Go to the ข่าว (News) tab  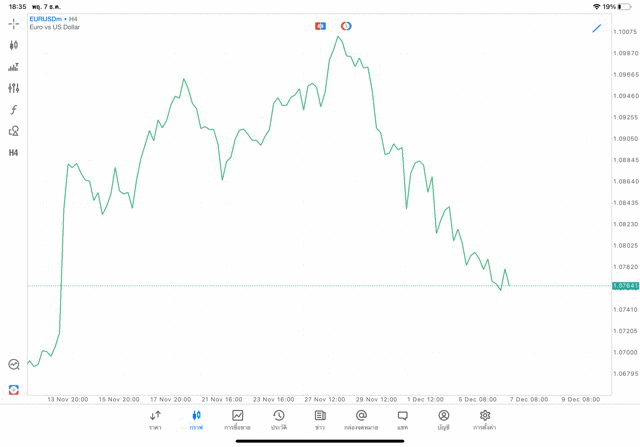coord(320,420)
